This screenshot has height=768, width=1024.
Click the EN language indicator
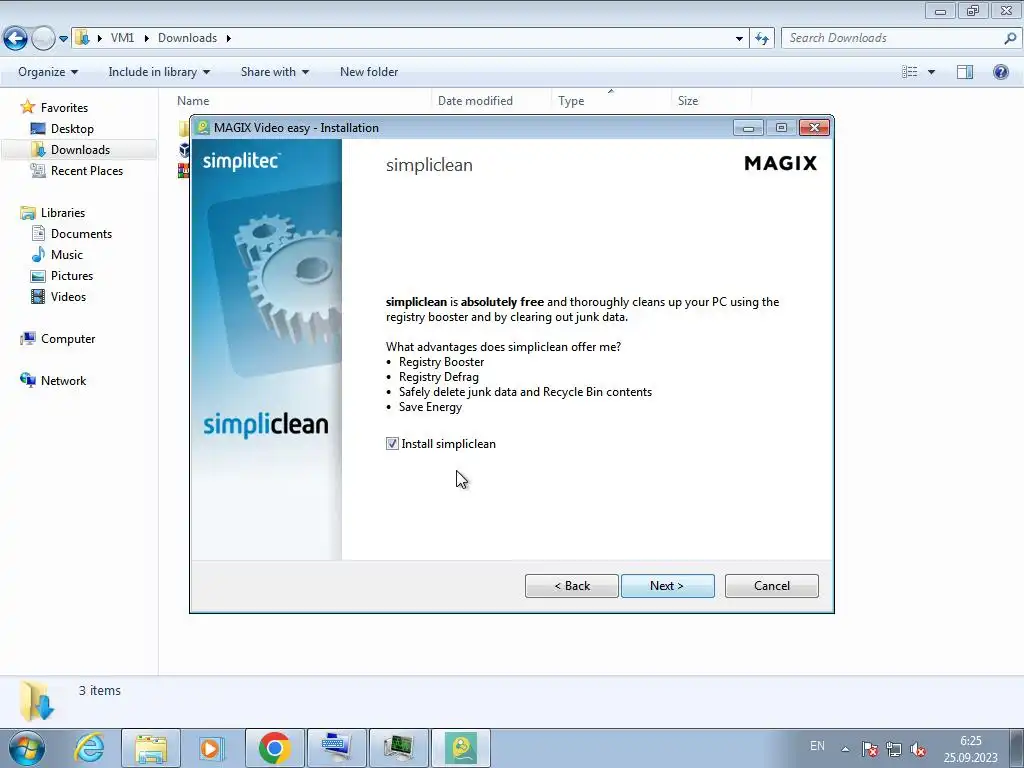click(x=817, y=746)
